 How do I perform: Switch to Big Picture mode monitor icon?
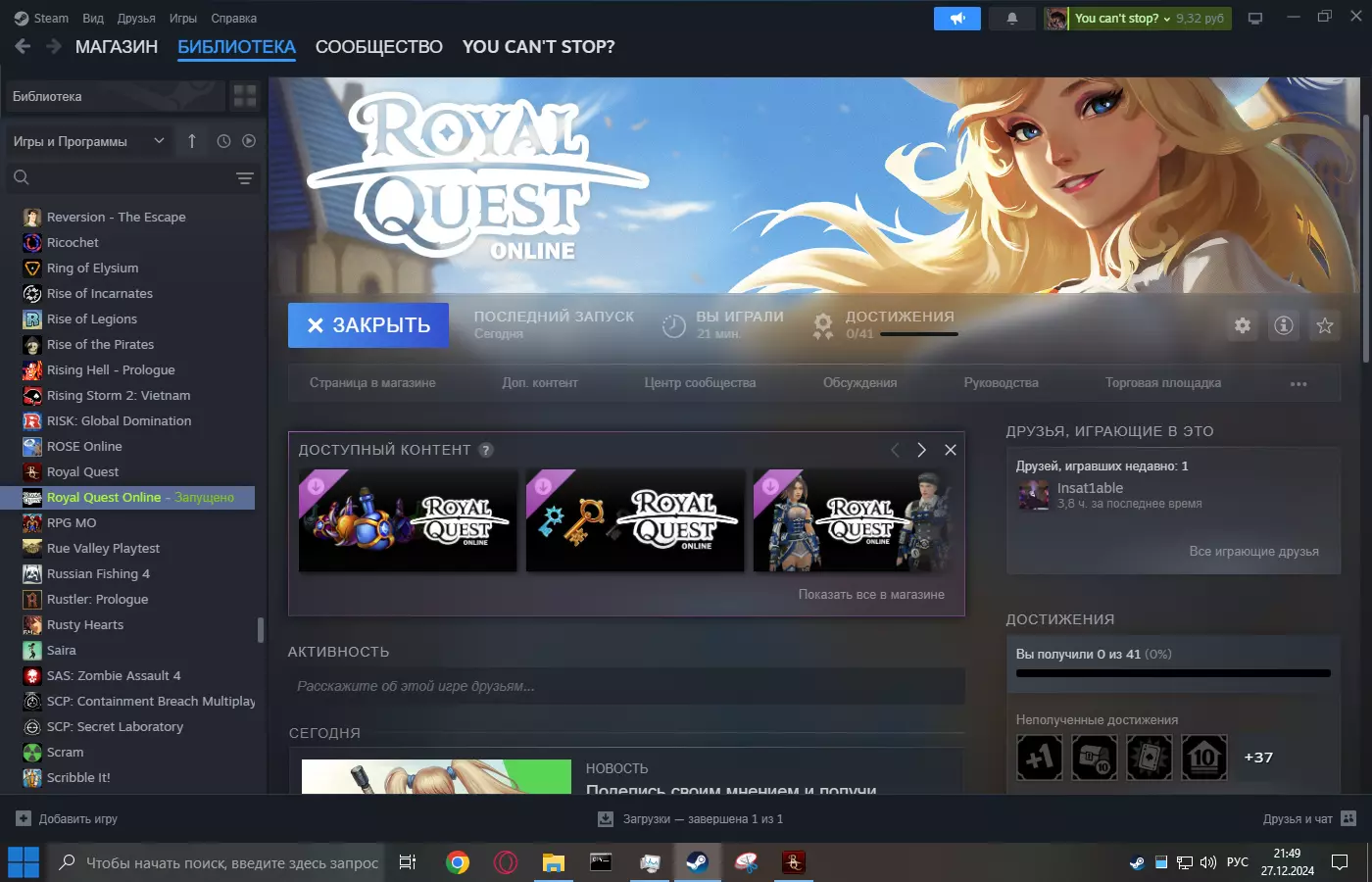[1255, 19]
